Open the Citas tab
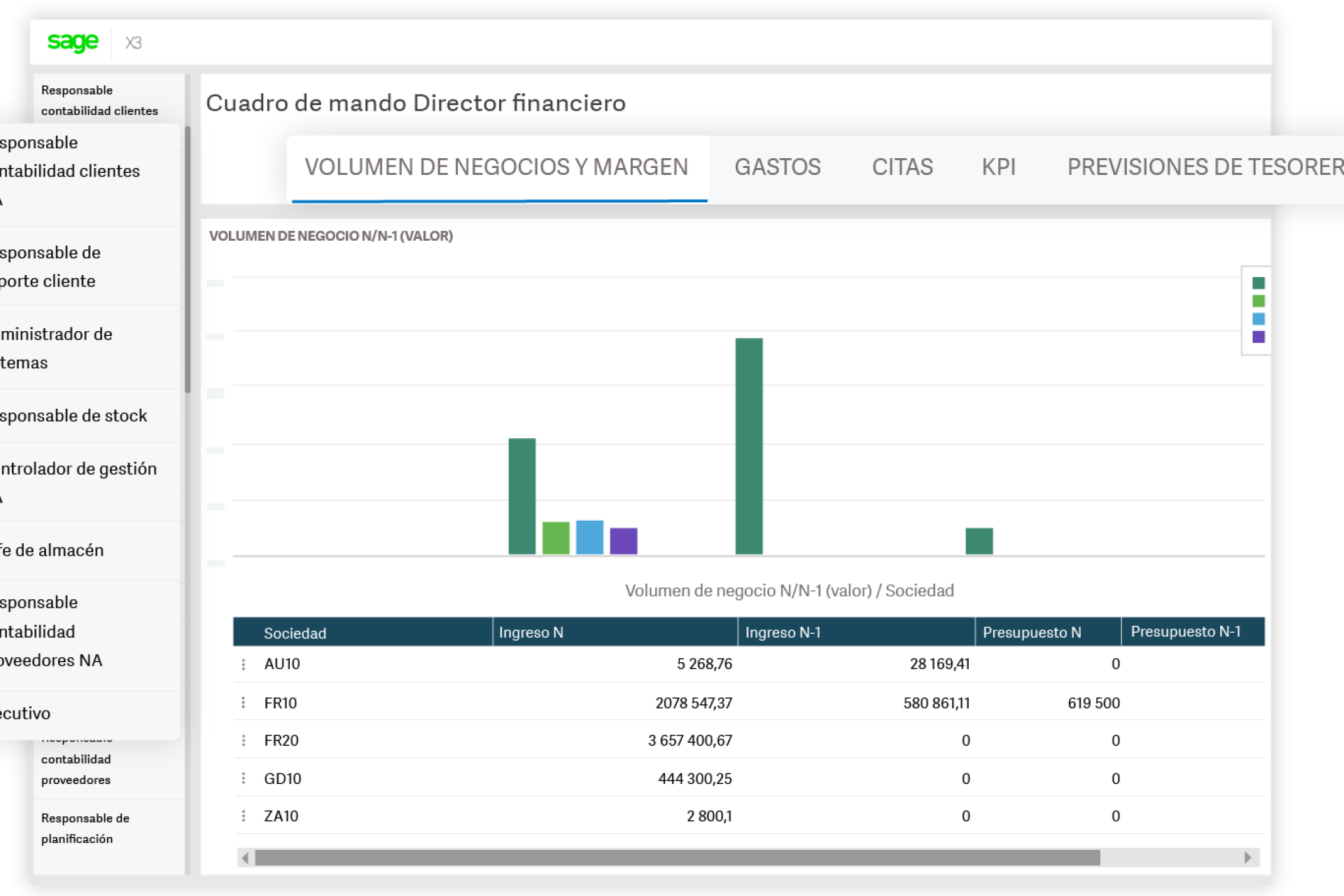 click(902, 167)
